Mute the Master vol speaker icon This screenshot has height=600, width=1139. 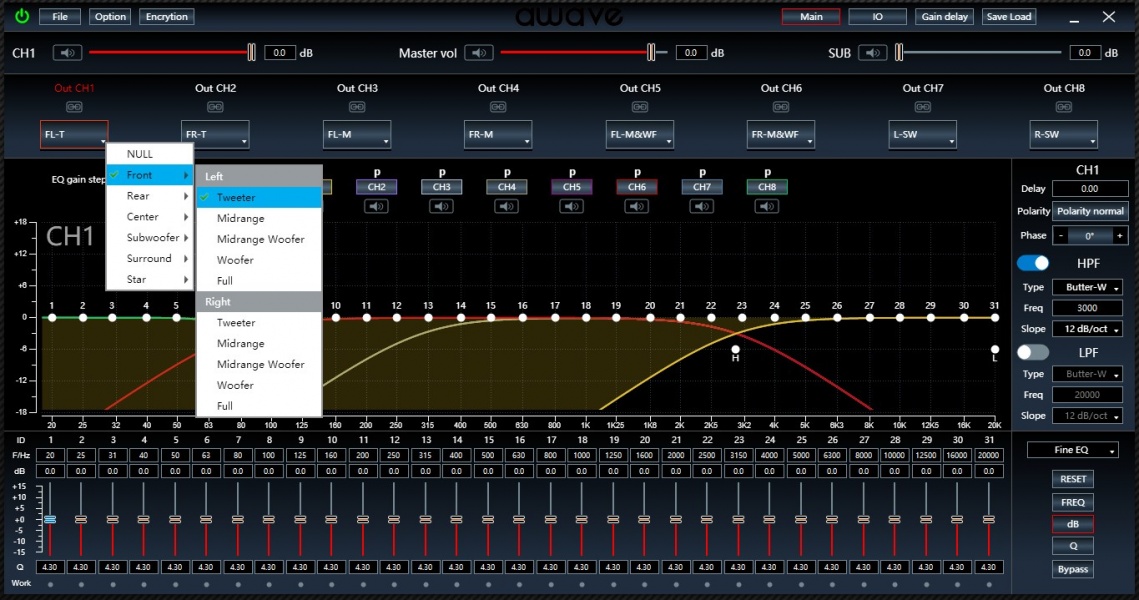[x=479, y=53]
